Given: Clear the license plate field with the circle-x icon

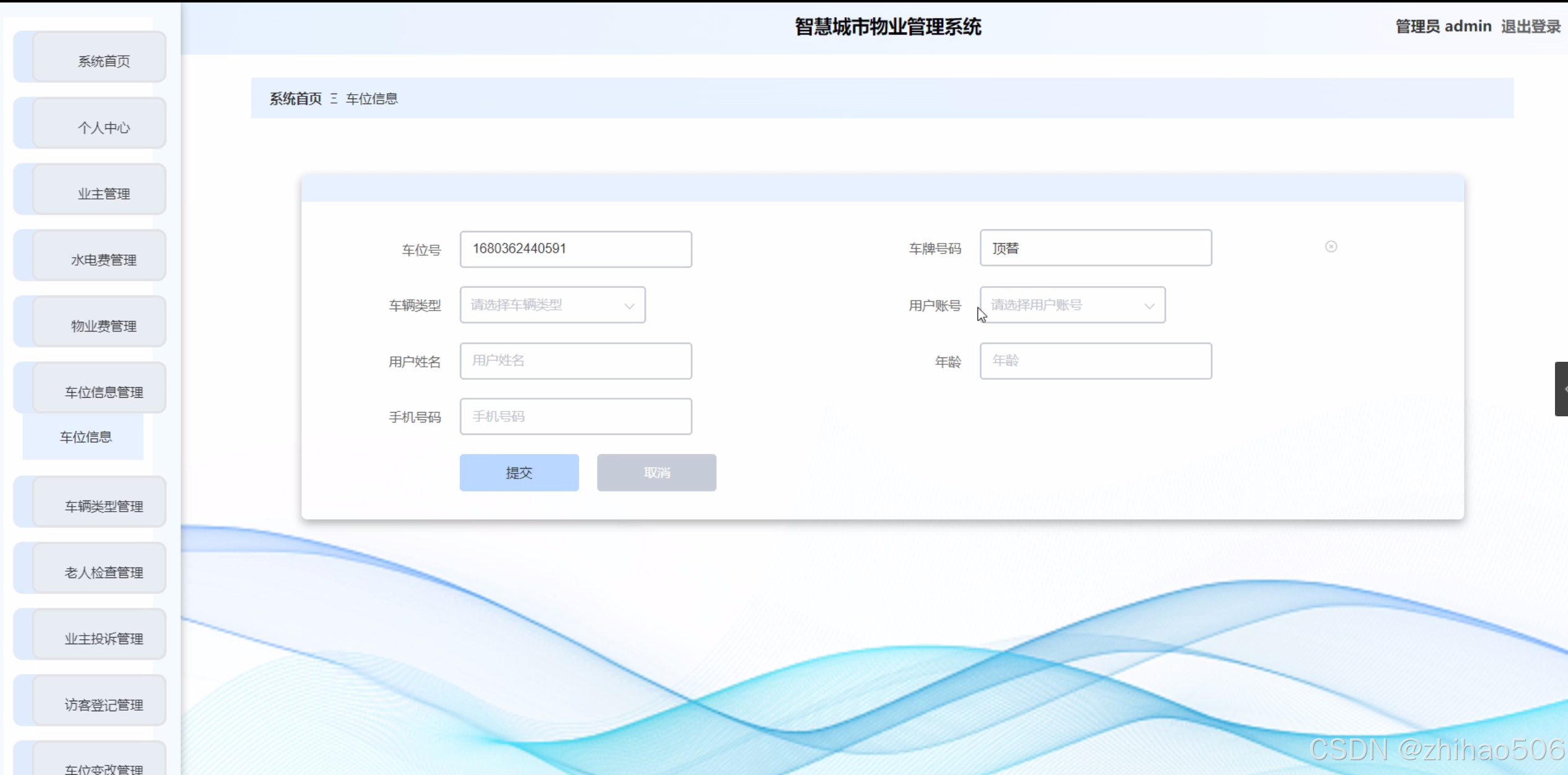Looking at the screenshot, I should pyautogui.click(x=1331, y=247).
